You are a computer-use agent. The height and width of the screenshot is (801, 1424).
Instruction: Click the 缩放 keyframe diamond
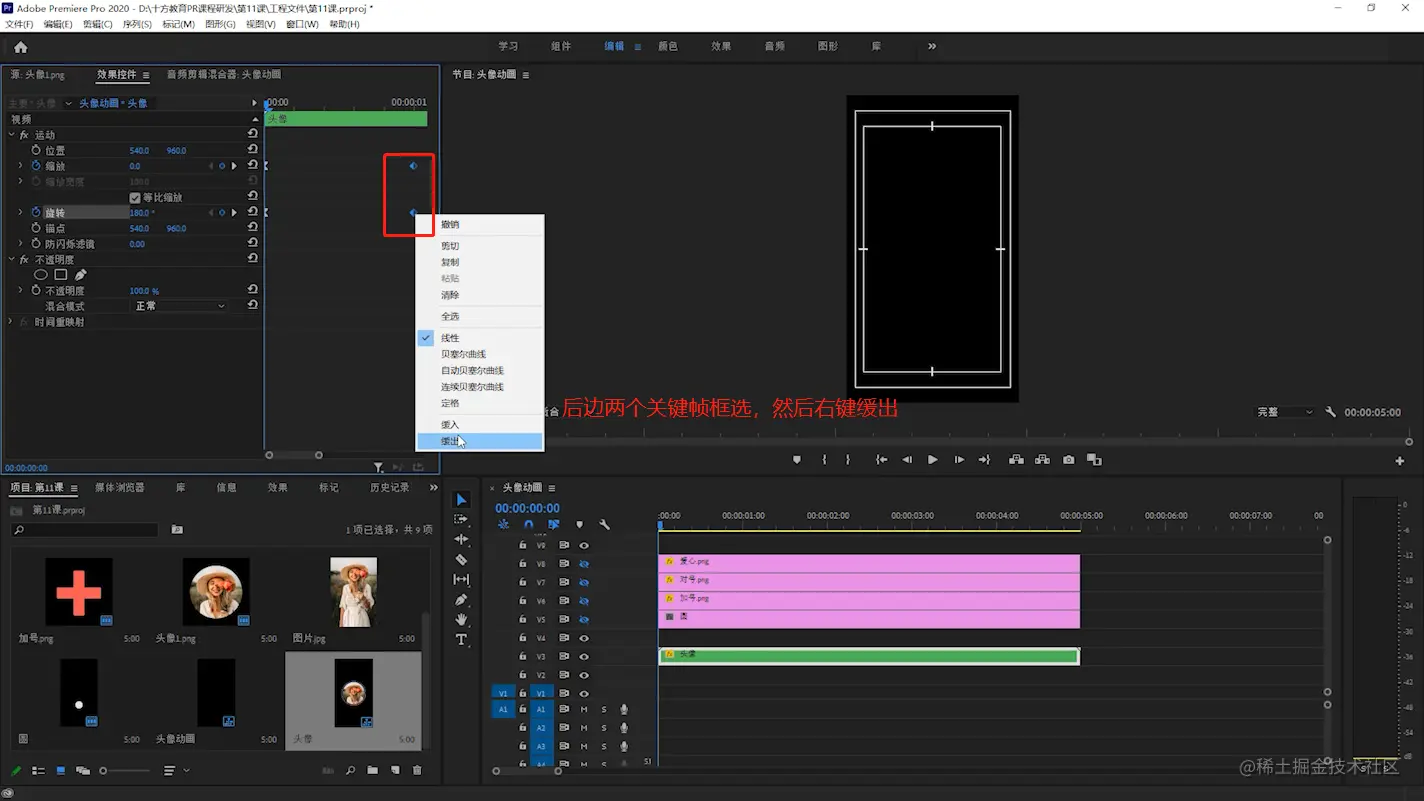413,166
